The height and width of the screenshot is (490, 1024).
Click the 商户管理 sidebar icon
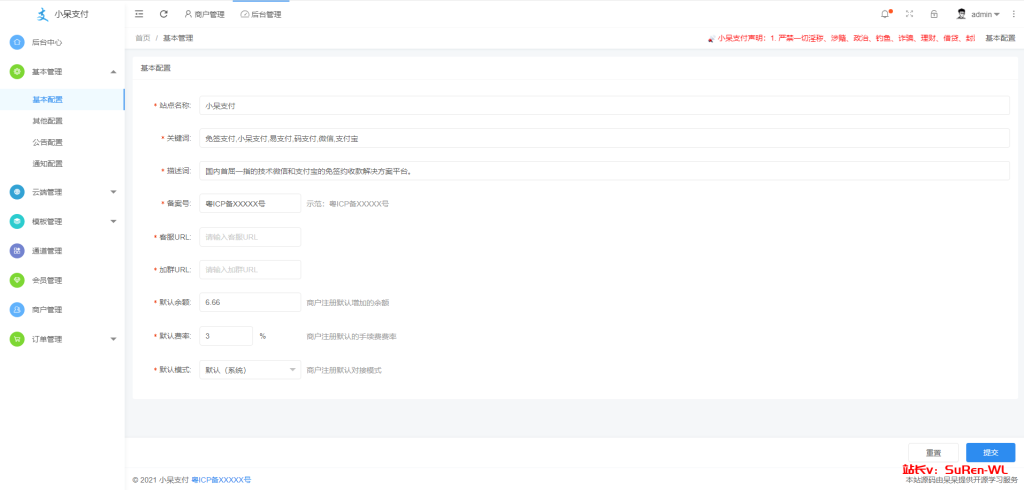coord(17,310)
